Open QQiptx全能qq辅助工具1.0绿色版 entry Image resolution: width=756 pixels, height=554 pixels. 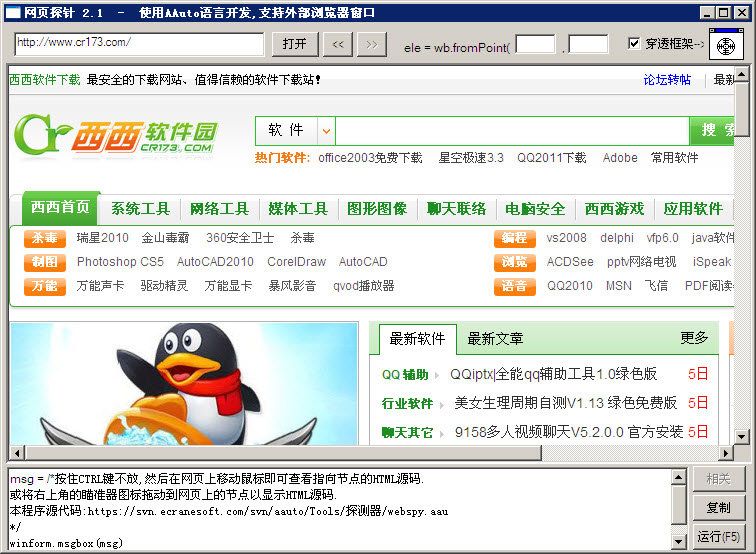[x=554, y=374]
